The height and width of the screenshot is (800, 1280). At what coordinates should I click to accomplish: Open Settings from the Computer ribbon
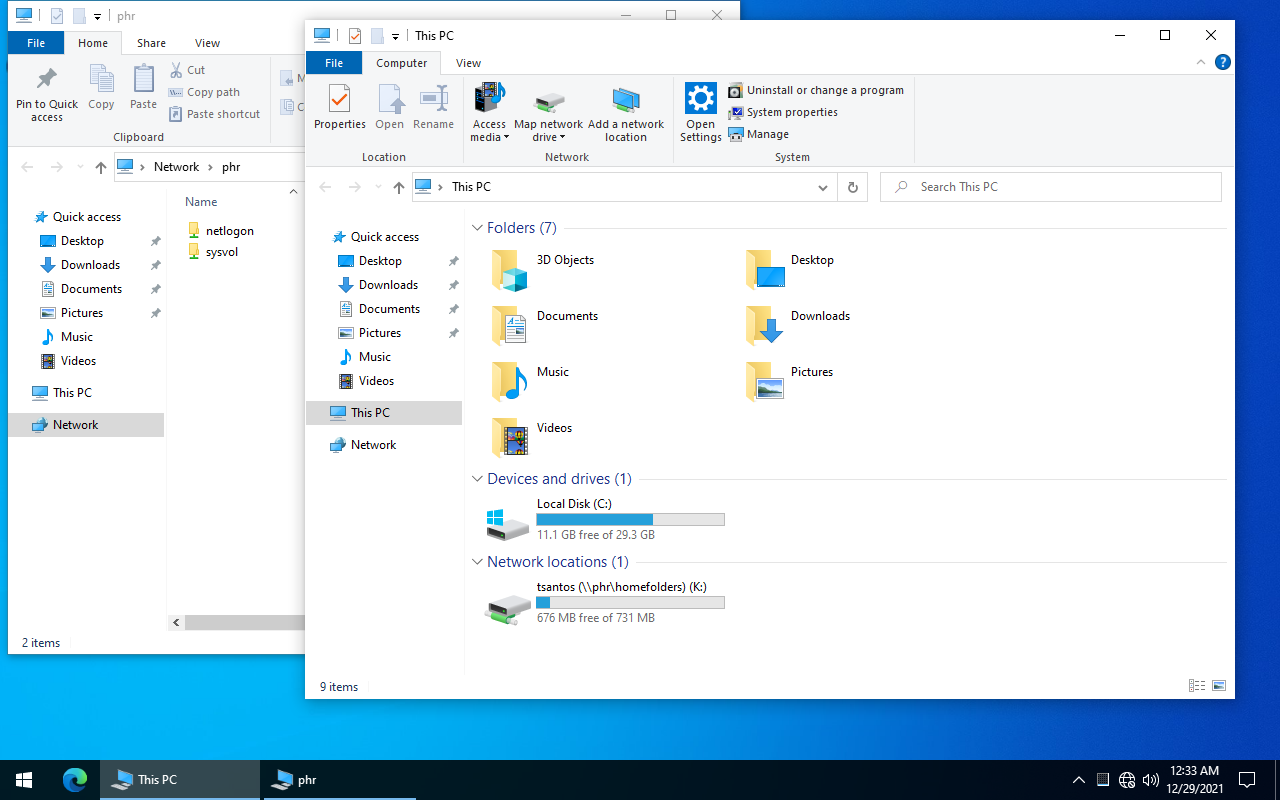(700, 108)
